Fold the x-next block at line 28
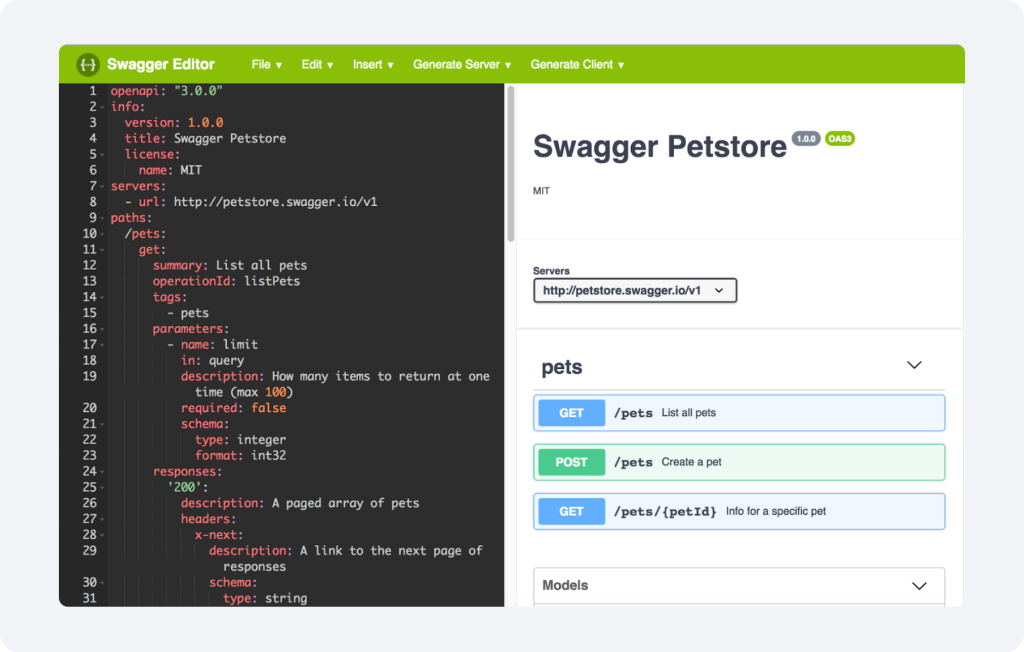Screen dimensions: 1024x652 (x=102, y=536)
